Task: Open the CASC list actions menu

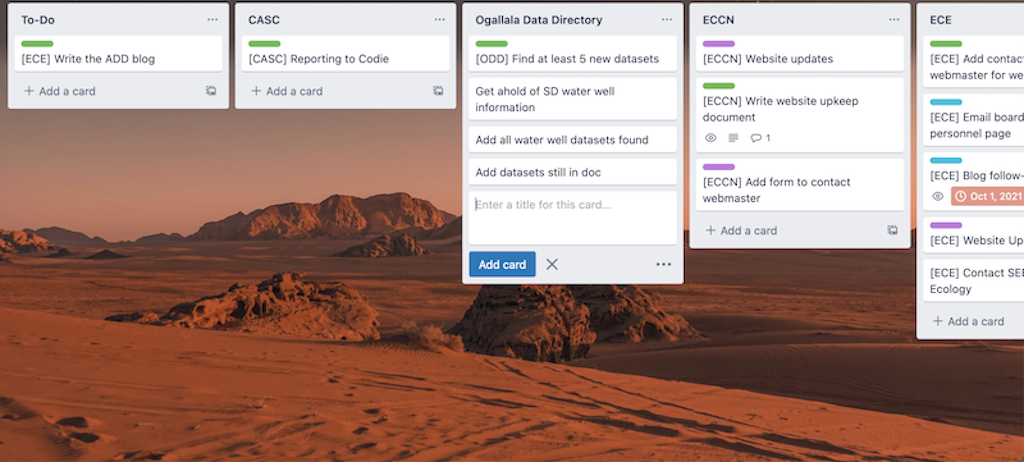Action: (440, 20)
